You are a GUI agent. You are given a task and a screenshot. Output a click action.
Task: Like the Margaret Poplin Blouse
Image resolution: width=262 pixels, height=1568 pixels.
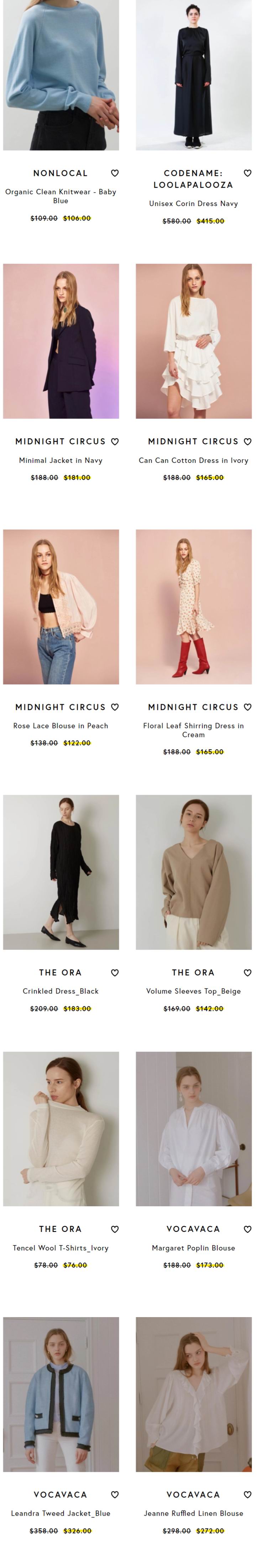pos(247,1229)
